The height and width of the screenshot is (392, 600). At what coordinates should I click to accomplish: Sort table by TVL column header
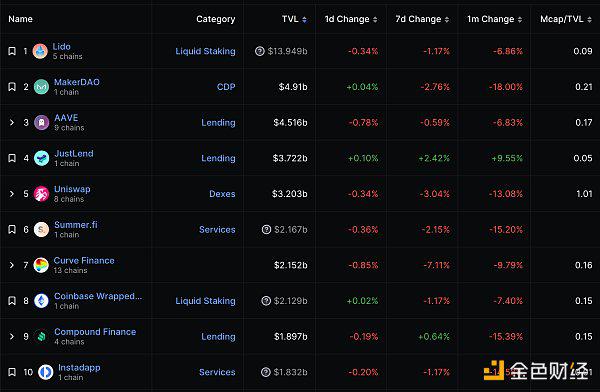294,19
